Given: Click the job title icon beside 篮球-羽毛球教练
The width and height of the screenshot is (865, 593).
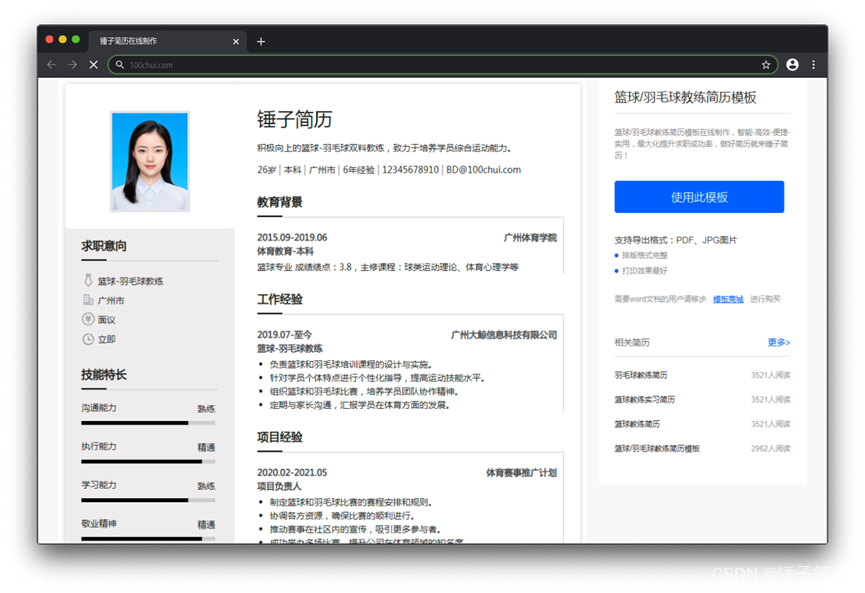Looking at the screenshot, I should click(x=88, y=280).
